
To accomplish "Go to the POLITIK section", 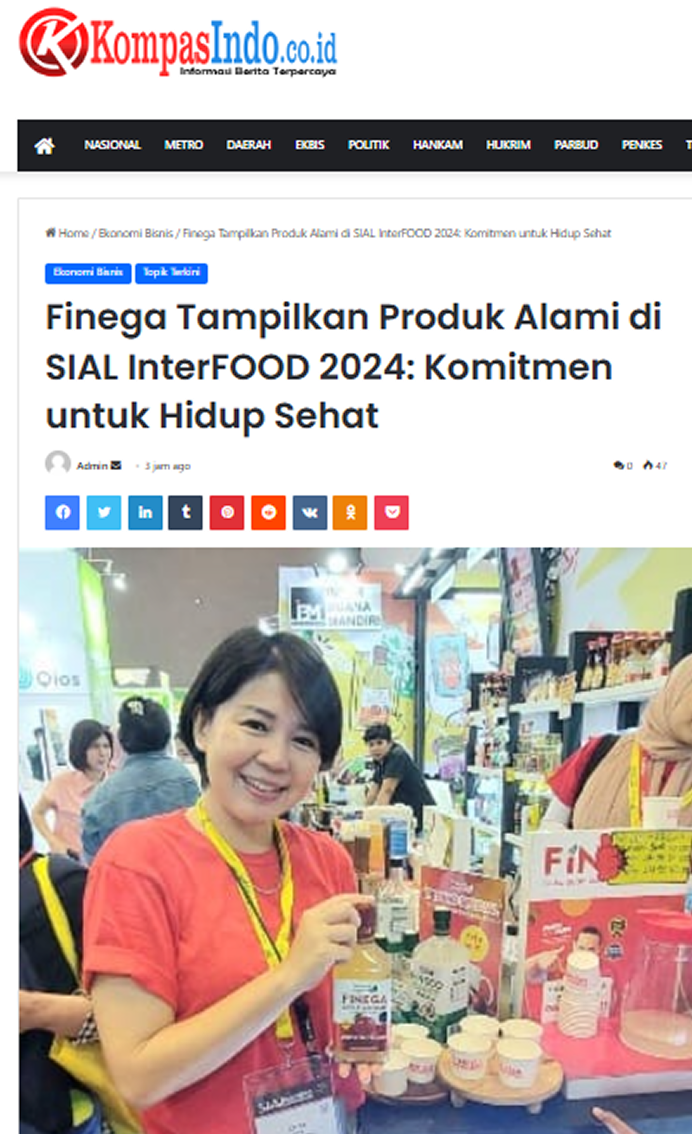I will 368,145.
